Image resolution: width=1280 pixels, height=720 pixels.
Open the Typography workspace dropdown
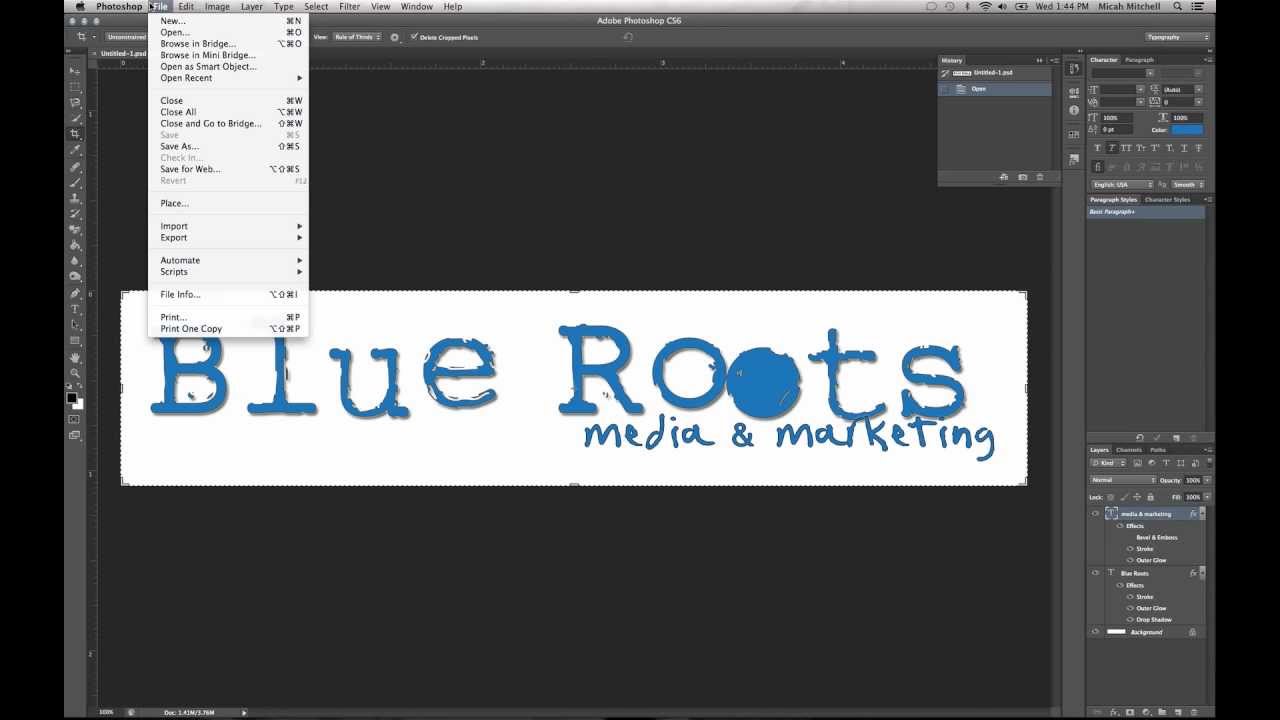click(1177, 37)
